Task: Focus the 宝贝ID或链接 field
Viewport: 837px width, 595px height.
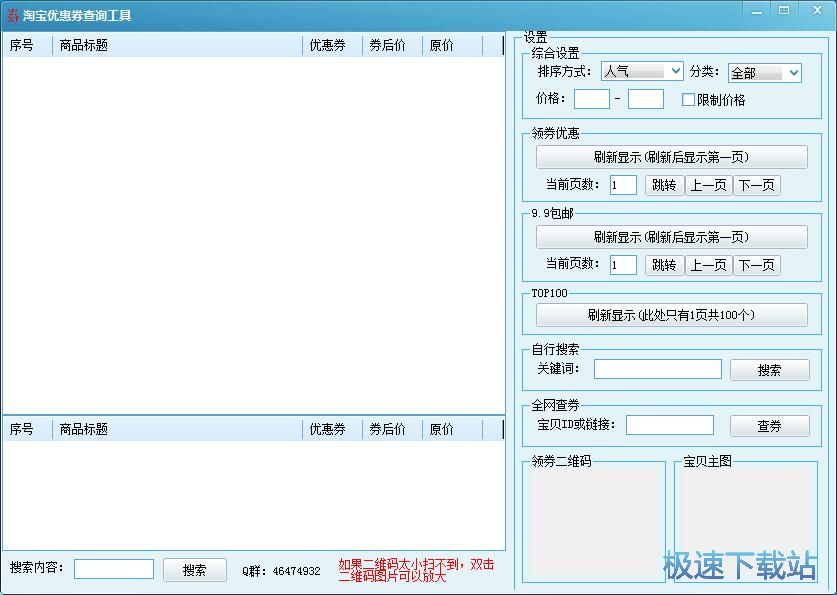Action: tap(669, 425)
